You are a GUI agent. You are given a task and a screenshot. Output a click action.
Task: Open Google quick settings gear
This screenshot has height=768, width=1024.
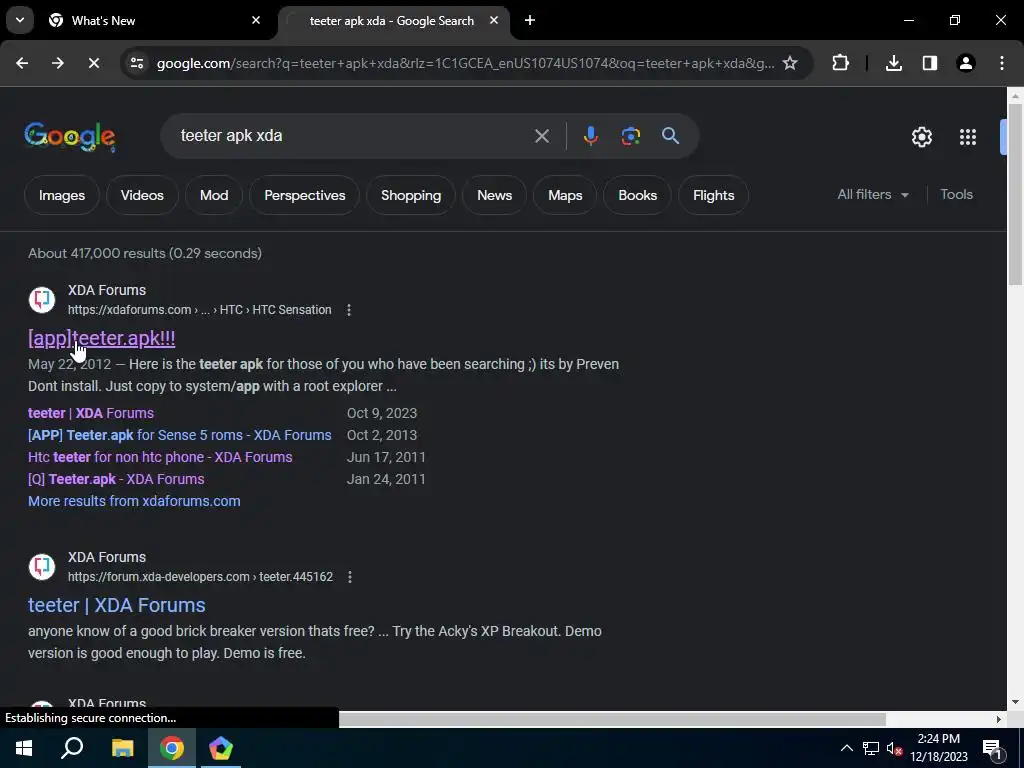coord(921,136)
